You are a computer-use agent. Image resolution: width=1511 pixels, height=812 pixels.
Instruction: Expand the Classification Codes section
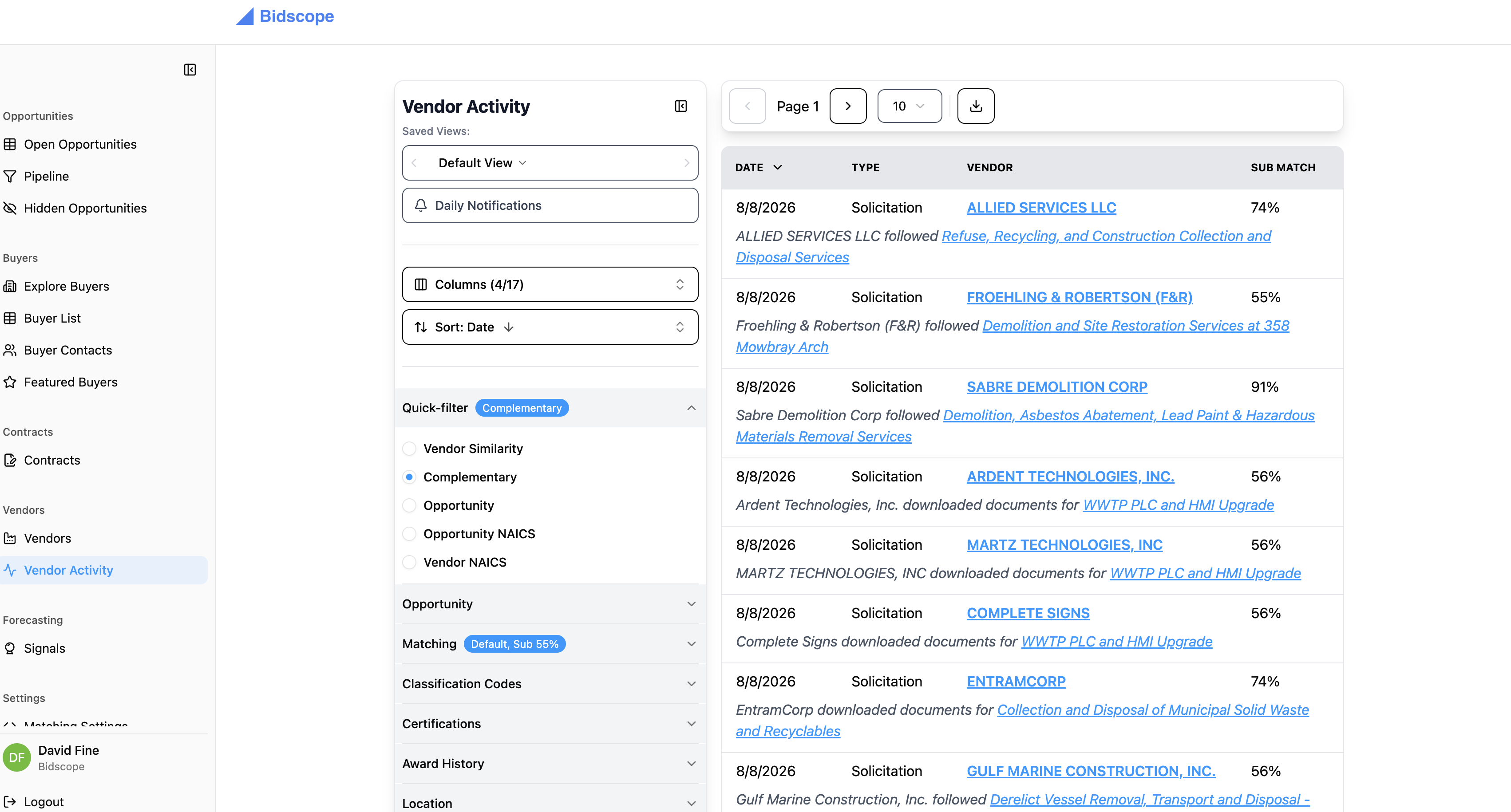pyautogui.click(x=550, y=684)
